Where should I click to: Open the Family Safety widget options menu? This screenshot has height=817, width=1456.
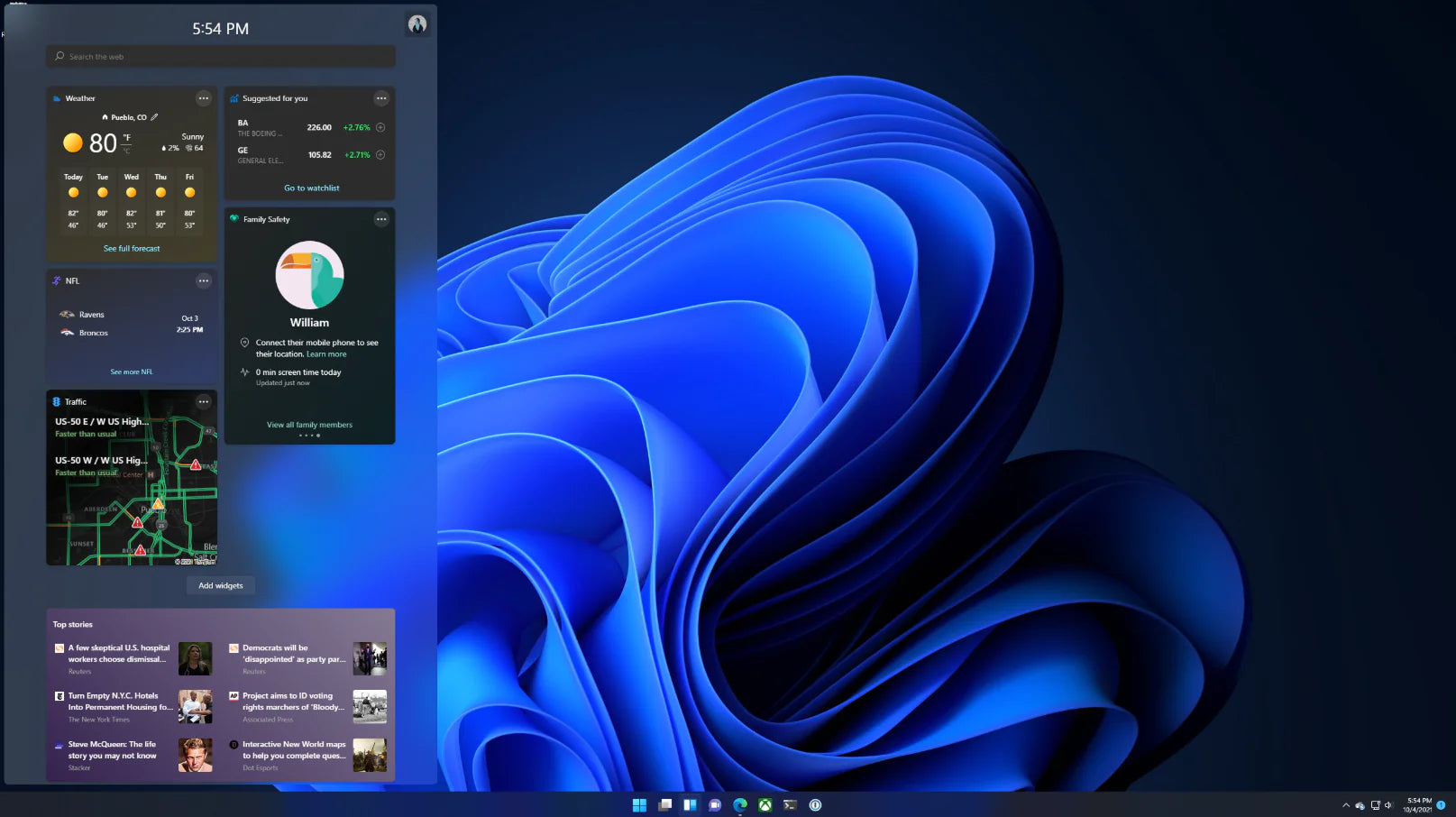click(x=381, y=219)
